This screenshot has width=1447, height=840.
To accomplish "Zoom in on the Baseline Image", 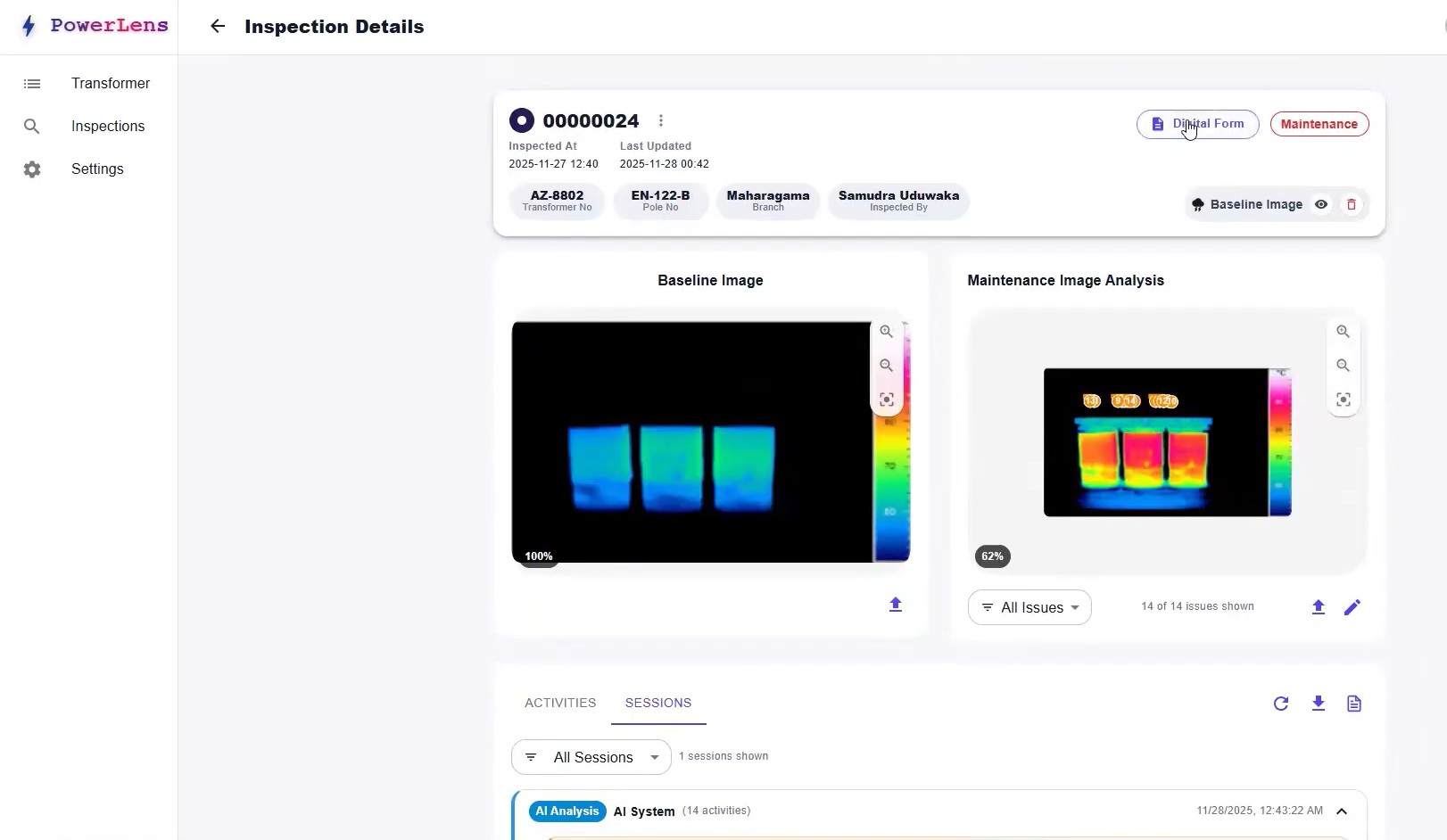I will [886, 332].
